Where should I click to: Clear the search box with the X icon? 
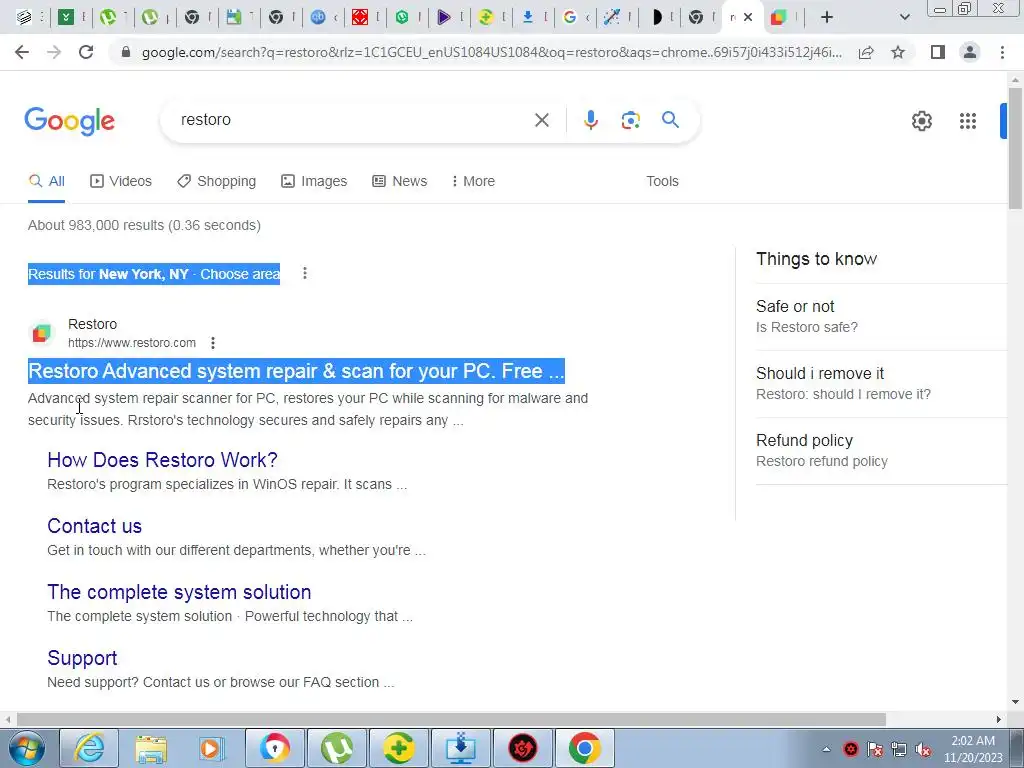541,120
